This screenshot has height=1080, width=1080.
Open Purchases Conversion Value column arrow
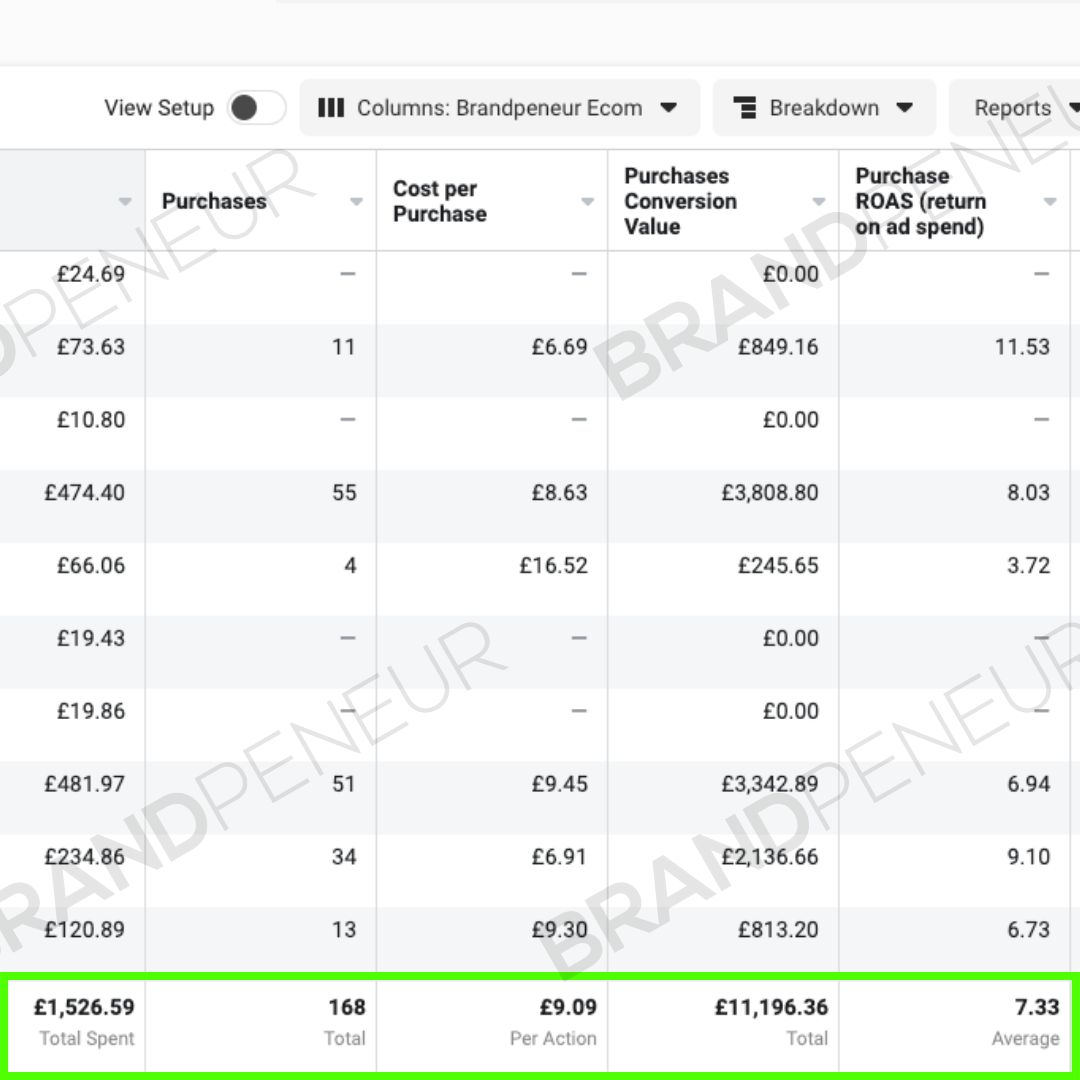pyautogui.click(x=819, y=201)
